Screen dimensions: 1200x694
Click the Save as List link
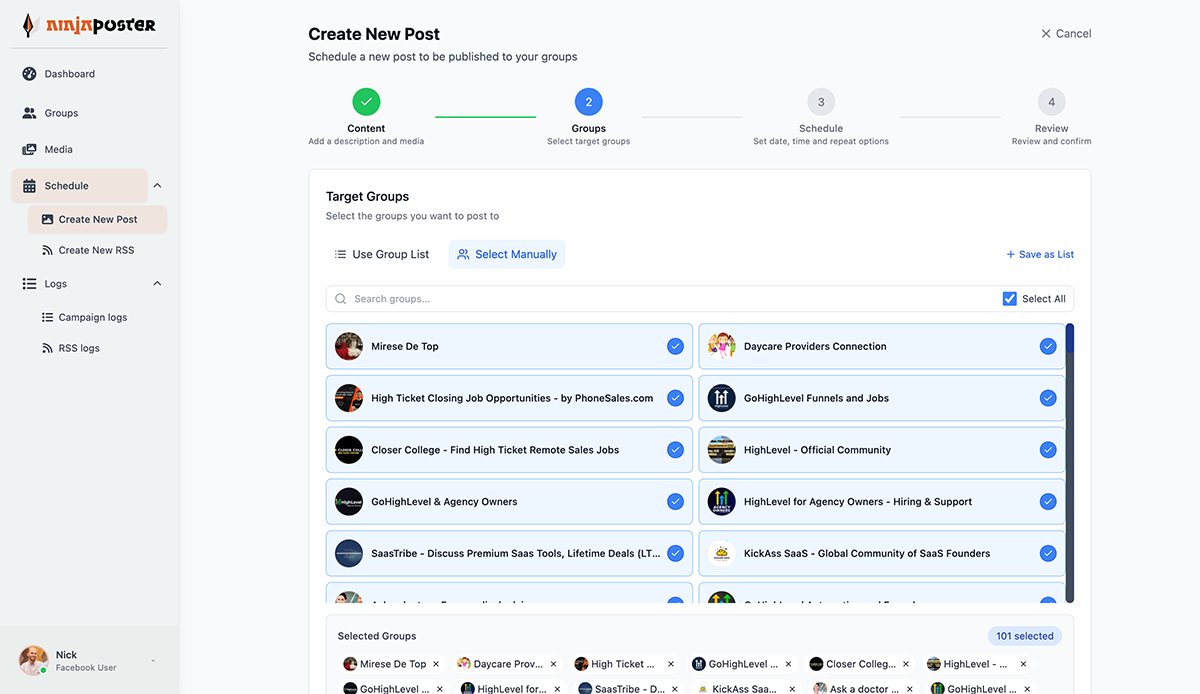[1040, 254]
